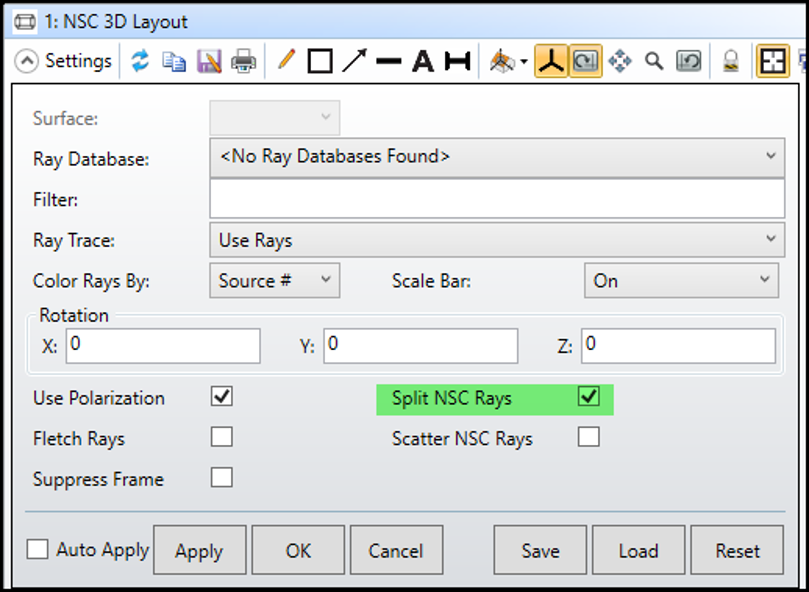809x592 pixels.
Task: Disable the Split NSC Rays option
Action: pos(588,397)
